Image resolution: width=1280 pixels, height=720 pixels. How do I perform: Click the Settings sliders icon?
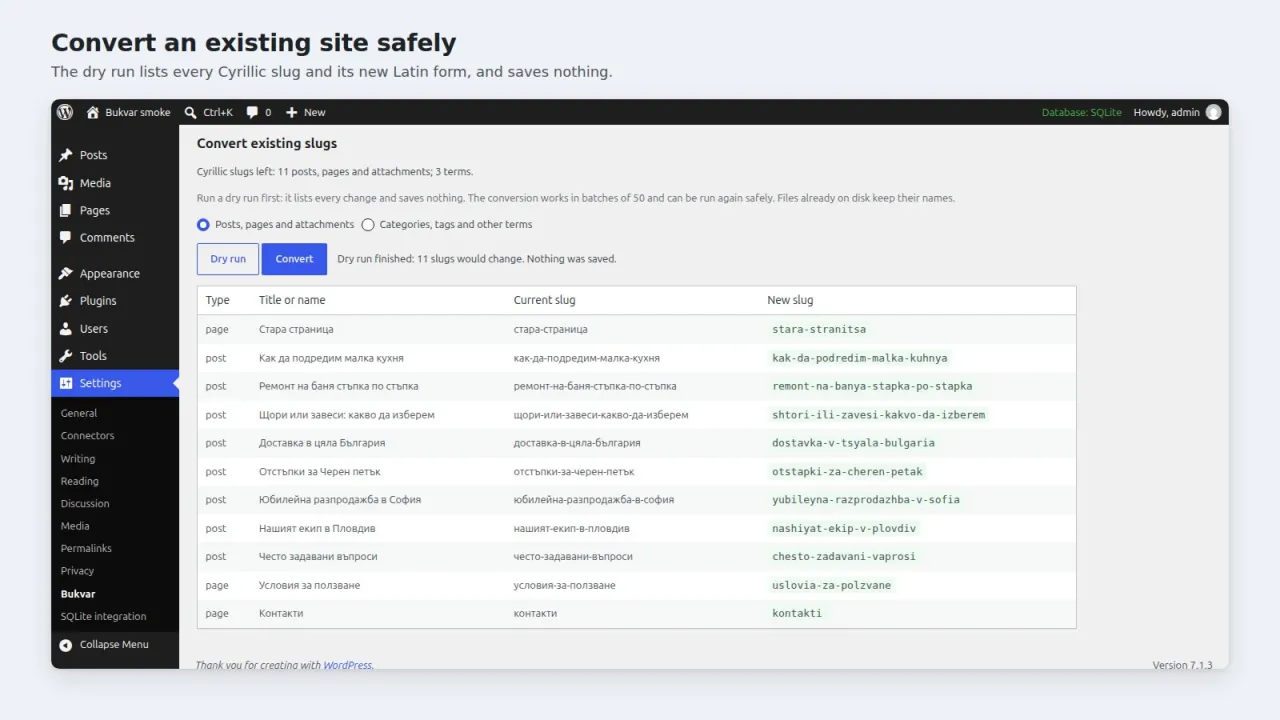[x=66, y=383]
